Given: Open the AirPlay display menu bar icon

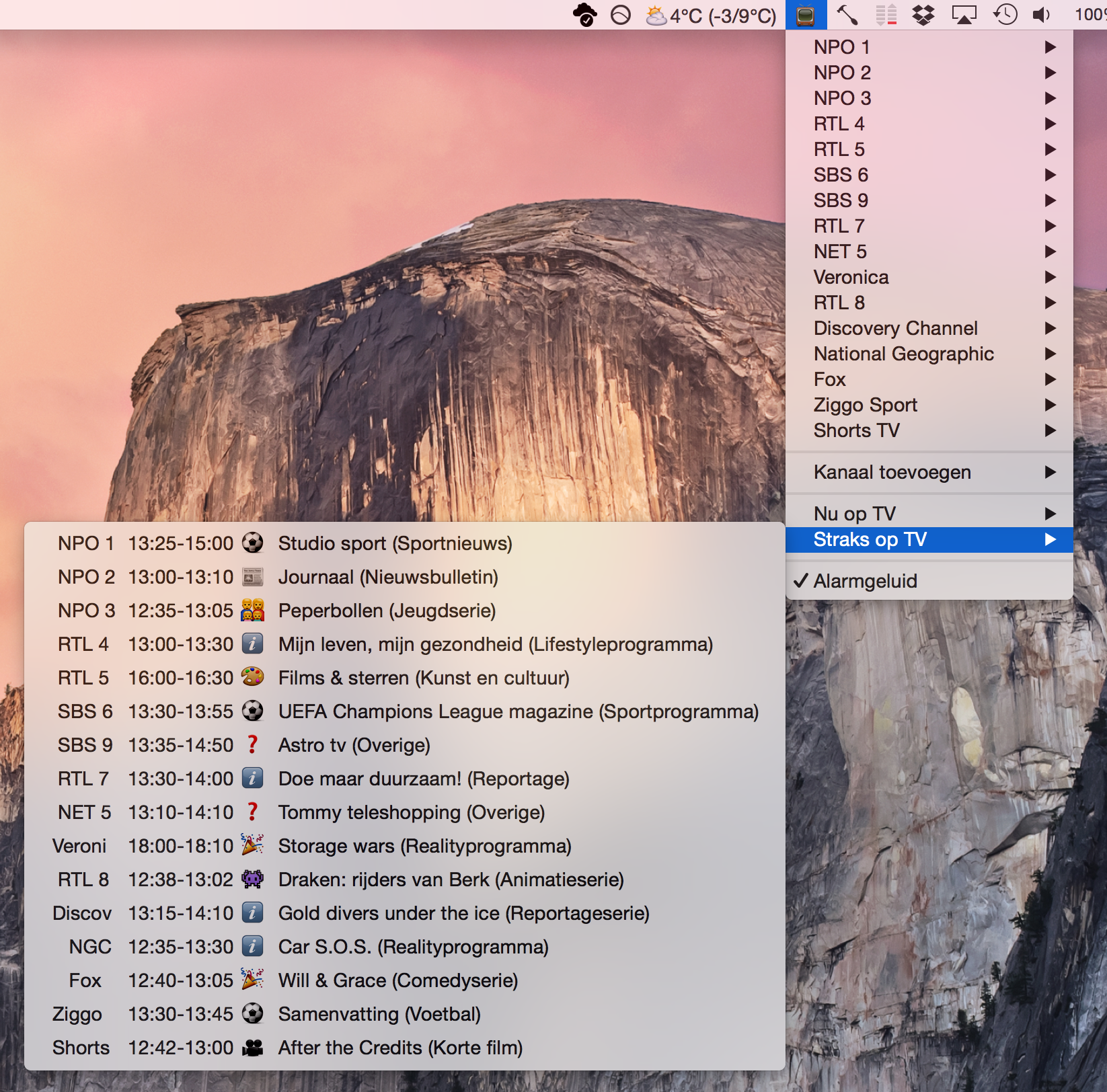Looking at the screenshot, I should 964,15.
